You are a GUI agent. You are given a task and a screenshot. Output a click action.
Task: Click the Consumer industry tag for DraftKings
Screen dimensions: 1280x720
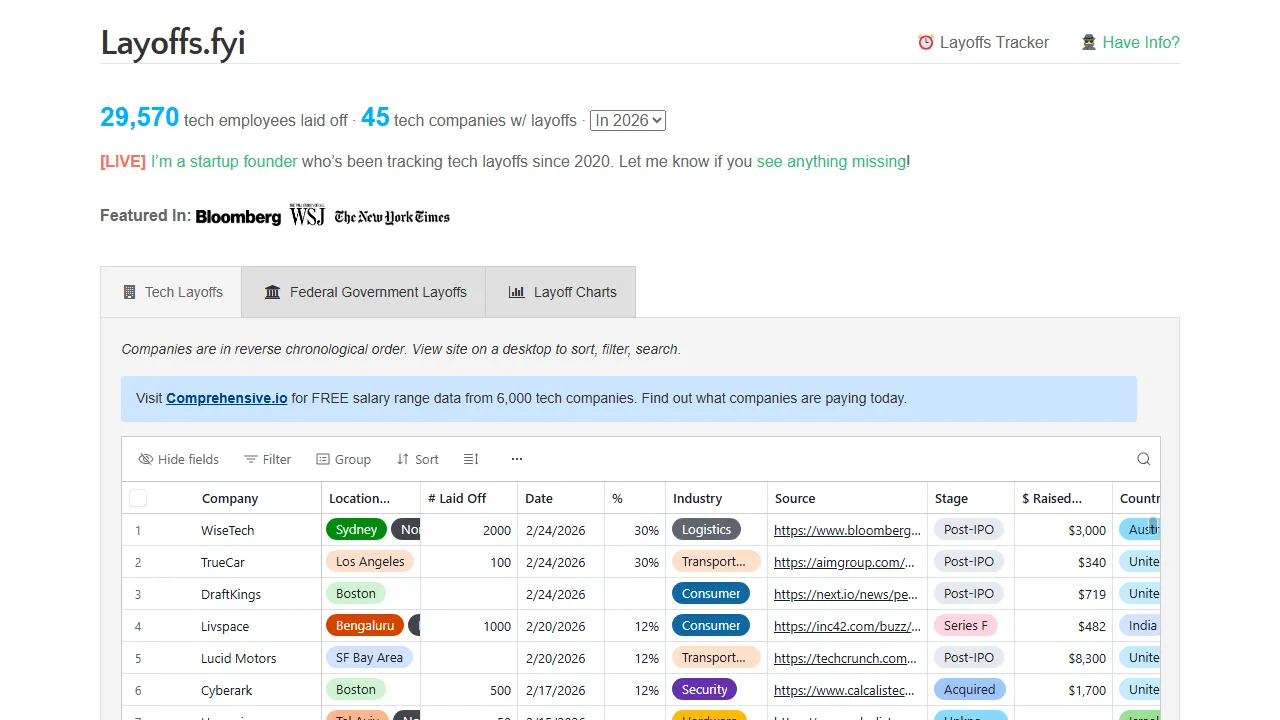[710, 593]
